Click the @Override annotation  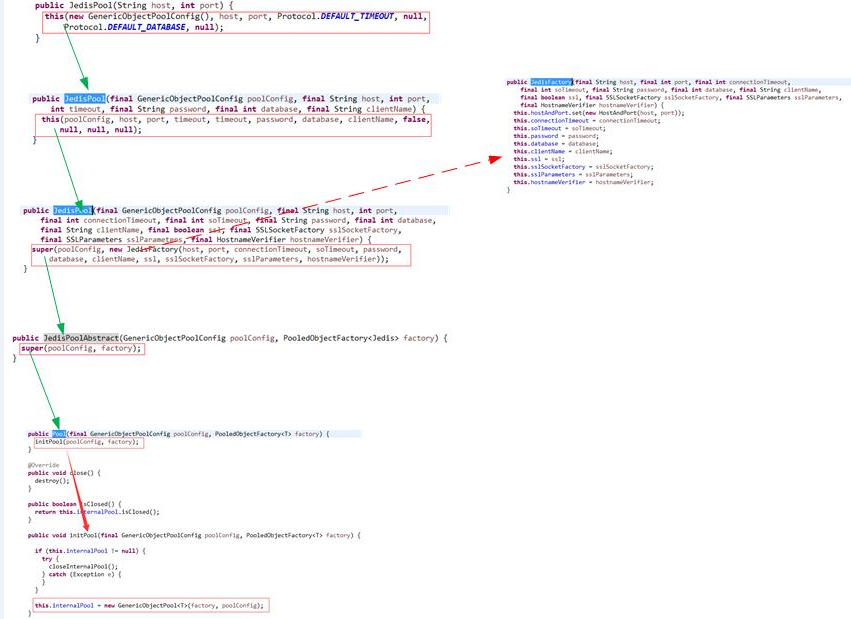click(43, 465)
